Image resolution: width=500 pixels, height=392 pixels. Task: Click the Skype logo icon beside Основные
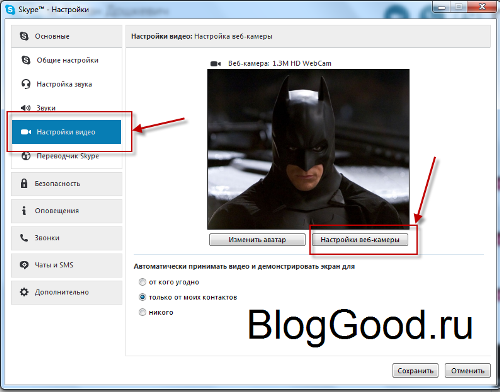point(24,36)
